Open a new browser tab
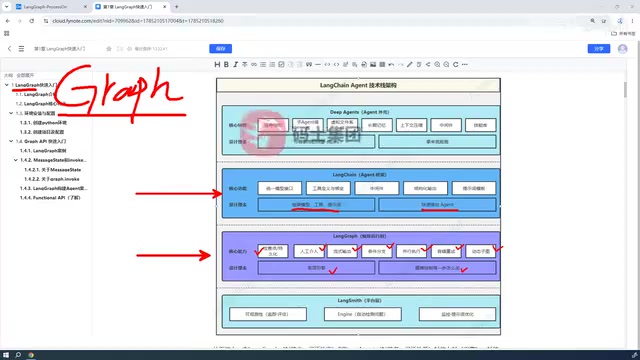The image size is (640, 360). (177, 7)
